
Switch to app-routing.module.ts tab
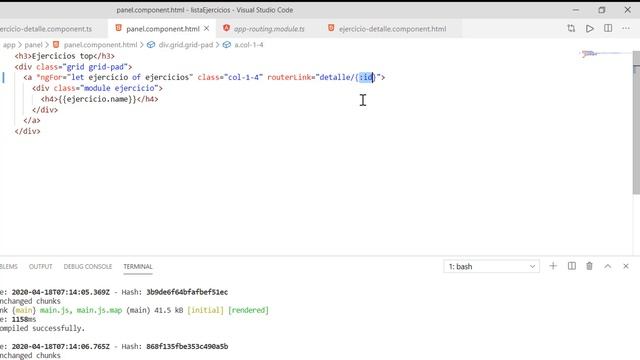click(x=269, y=29)
